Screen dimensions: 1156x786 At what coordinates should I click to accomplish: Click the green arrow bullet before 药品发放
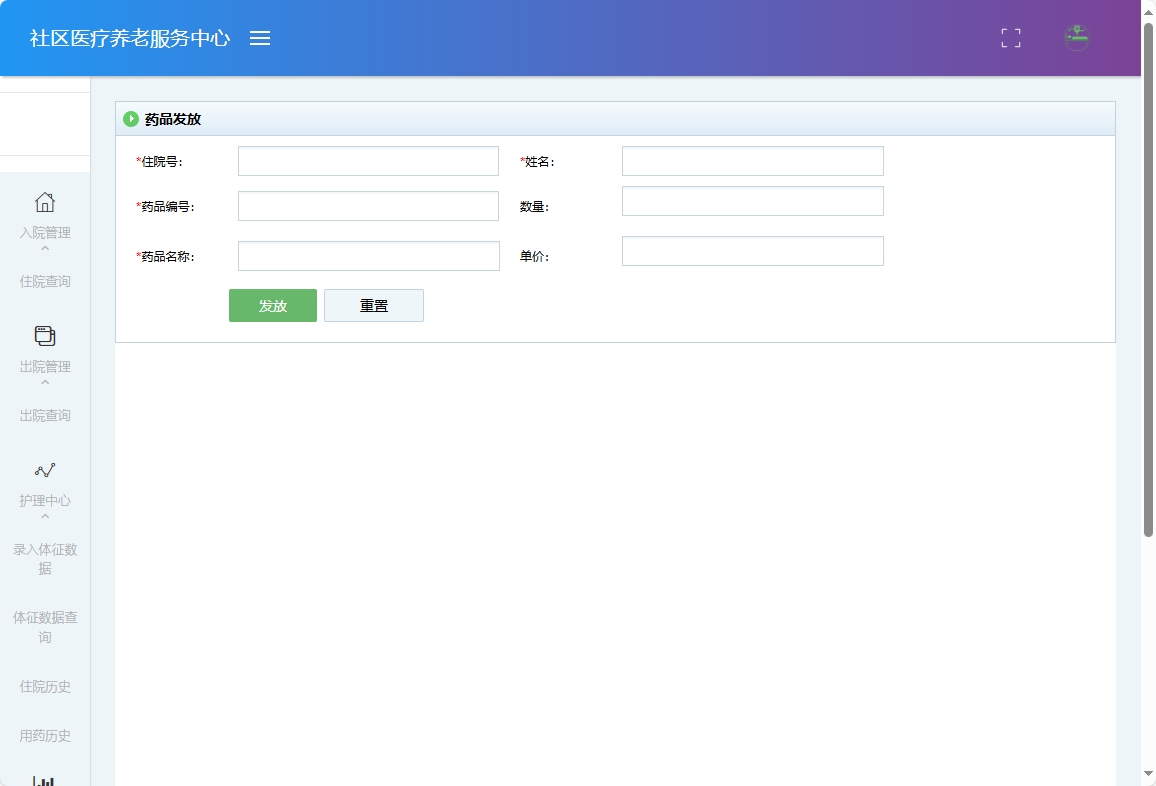(x=131, y=118)
